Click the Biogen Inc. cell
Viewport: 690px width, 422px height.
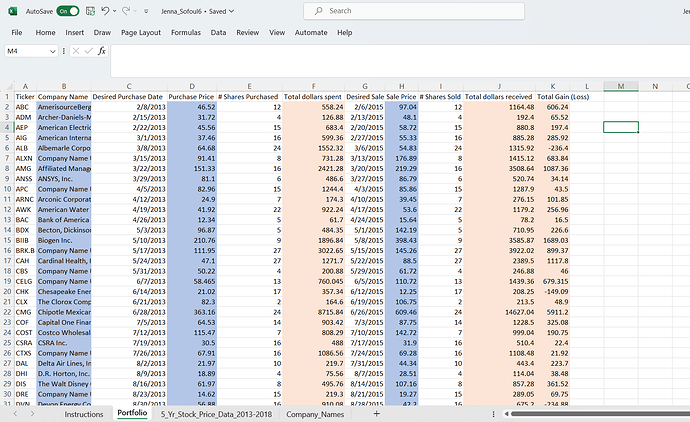pos(64,240)
